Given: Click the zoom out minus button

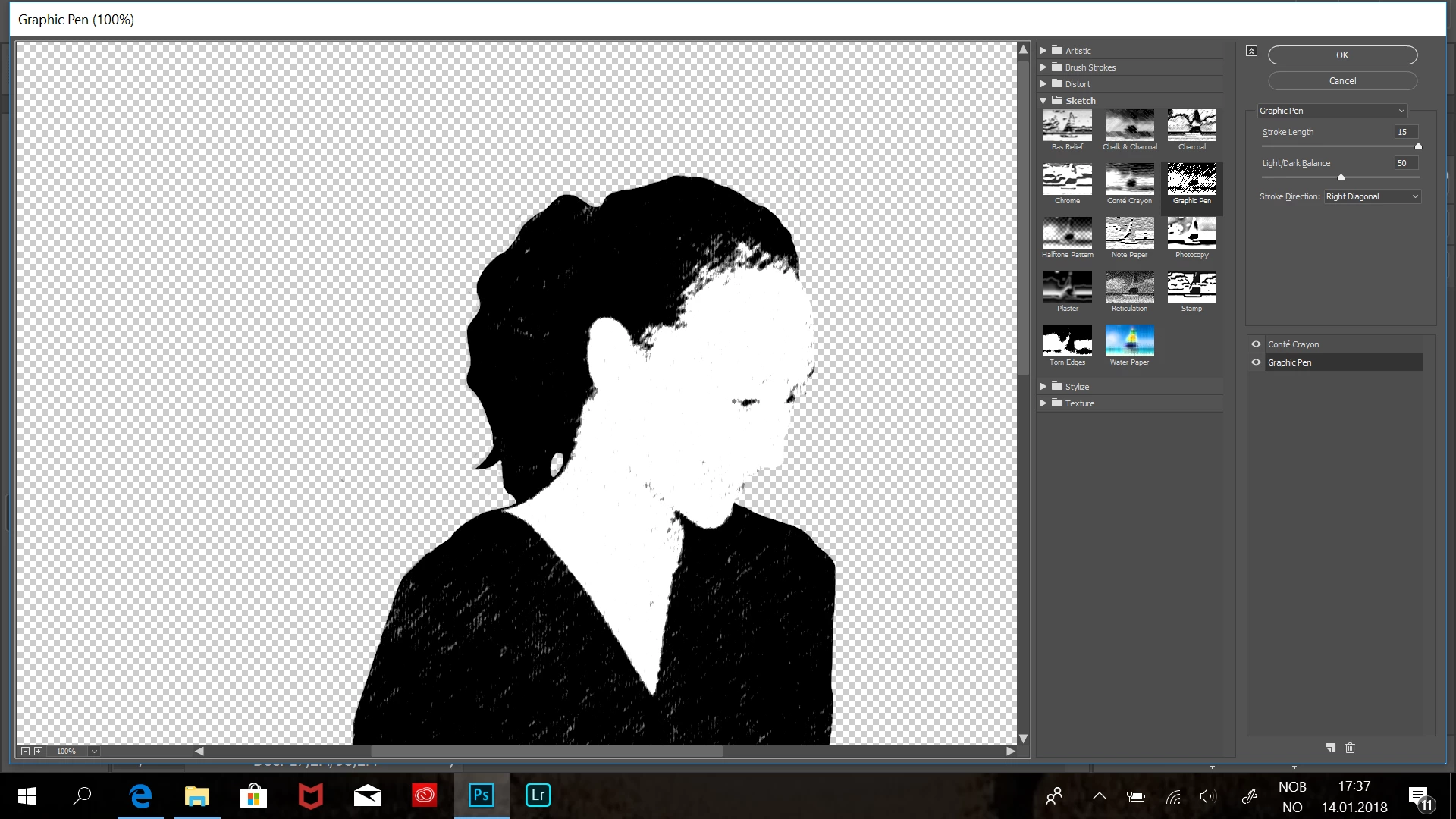Looking at the screenshot, I should tap(25, 751).
